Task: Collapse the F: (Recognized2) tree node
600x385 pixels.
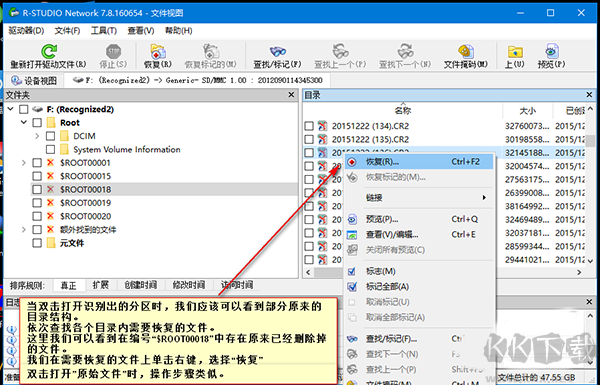Action: (x=11, y=109)
